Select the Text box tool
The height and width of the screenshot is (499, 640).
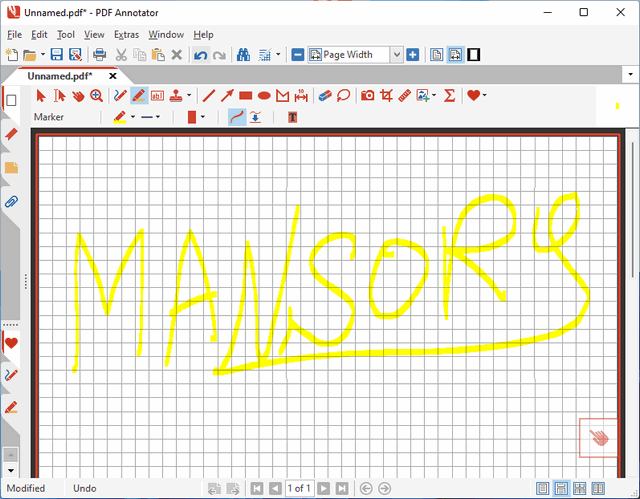click(x=156, y=96)
